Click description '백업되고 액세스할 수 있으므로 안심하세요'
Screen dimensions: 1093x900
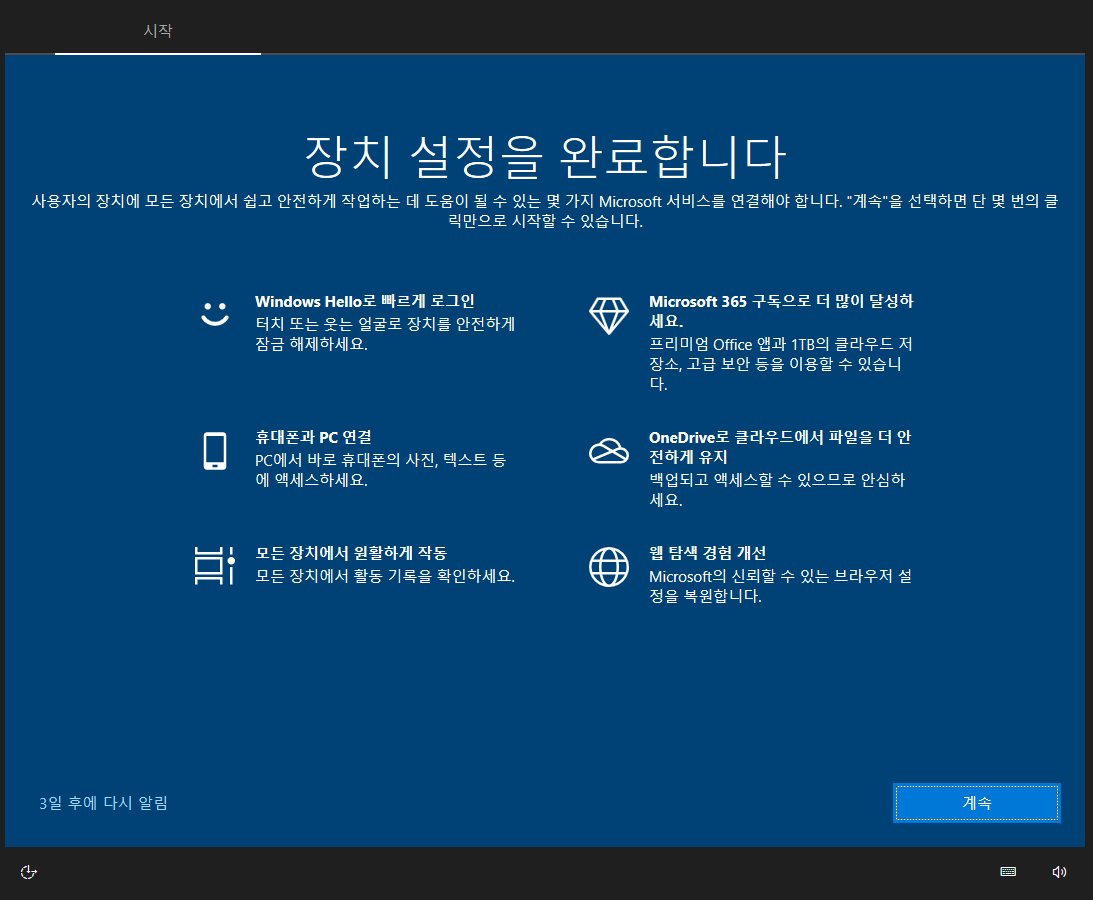(777, 489)
